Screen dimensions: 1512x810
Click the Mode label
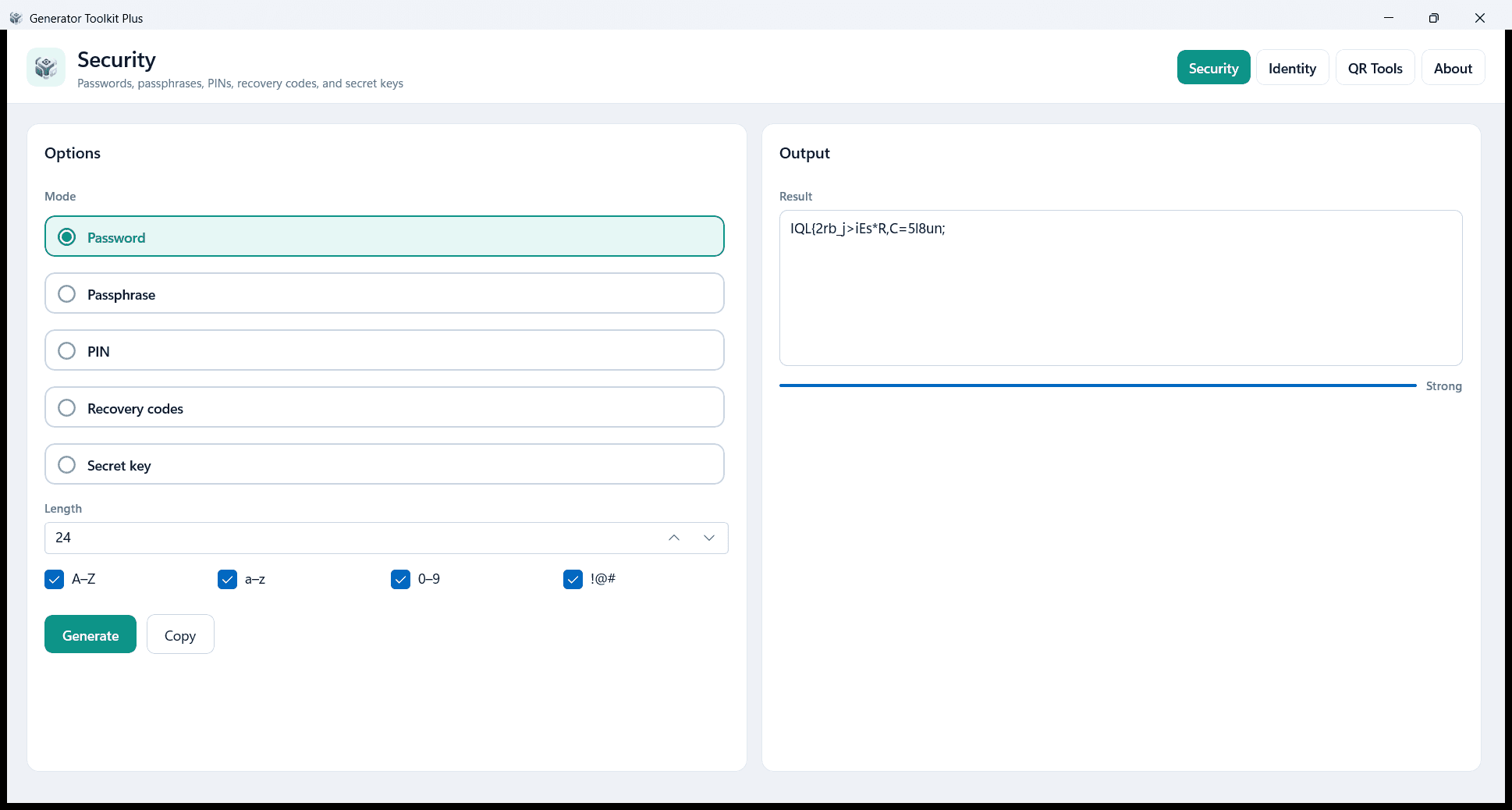click(x=60, y=197)
